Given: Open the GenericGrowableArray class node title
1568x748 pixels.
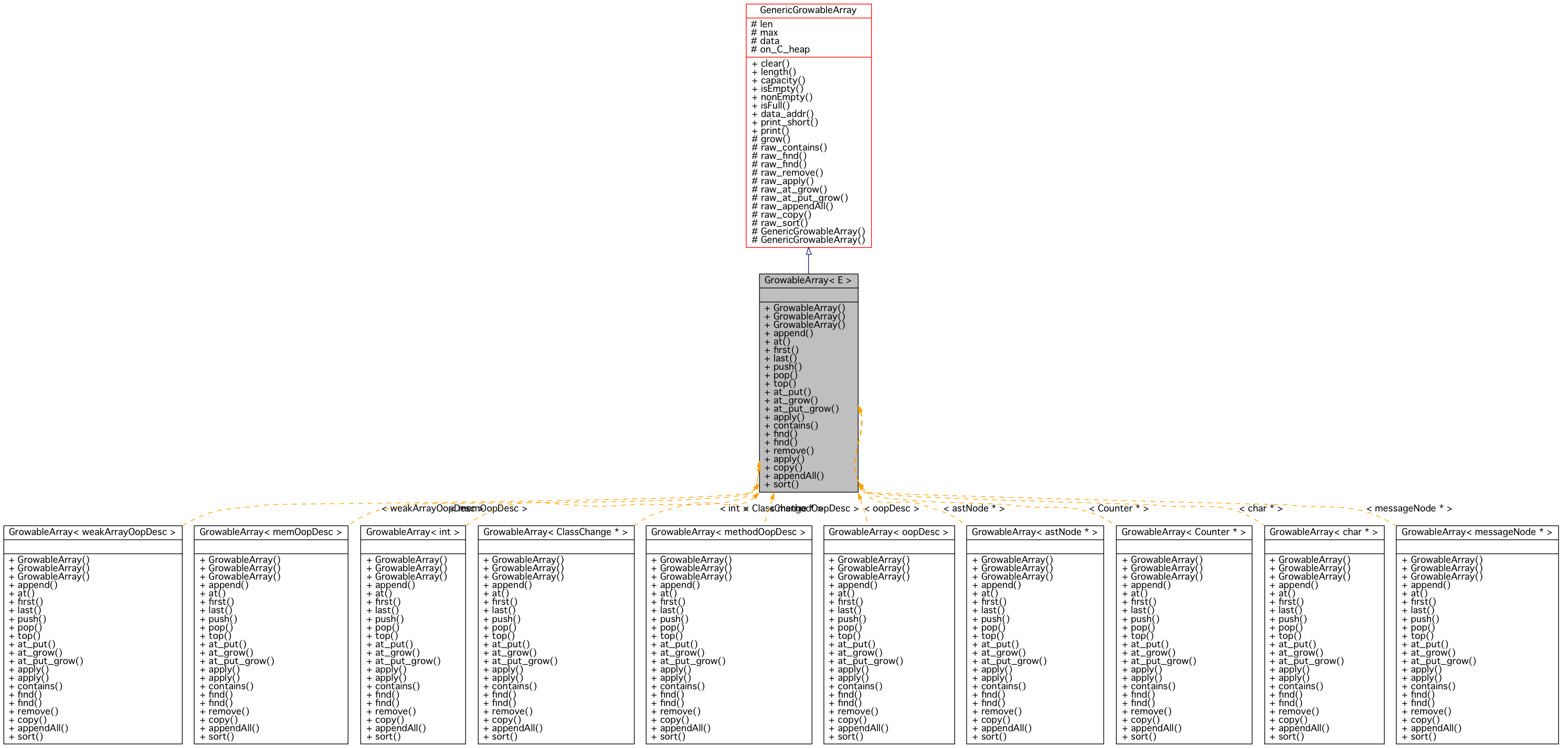Looking at the screenshot, I should pyautogui.click(x=808, y=10).
